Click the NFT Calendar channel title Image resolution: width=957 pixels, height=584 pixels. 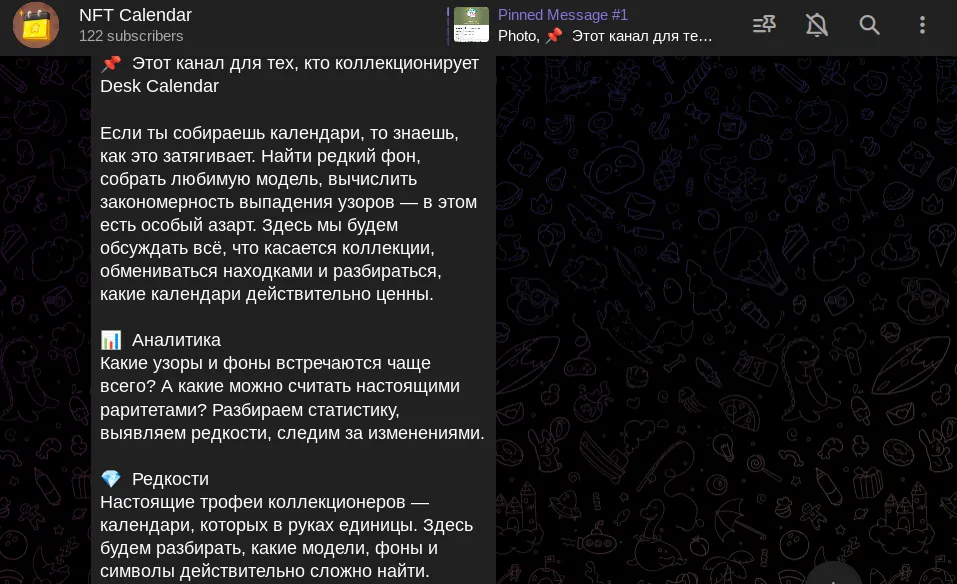[135, 15]
